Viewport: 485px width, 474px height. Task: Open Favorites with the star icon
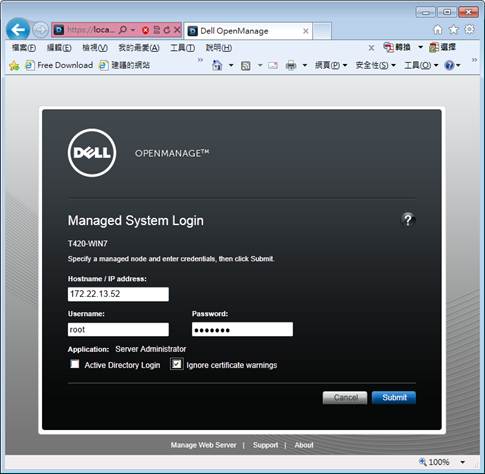click(x=453, y=30)
